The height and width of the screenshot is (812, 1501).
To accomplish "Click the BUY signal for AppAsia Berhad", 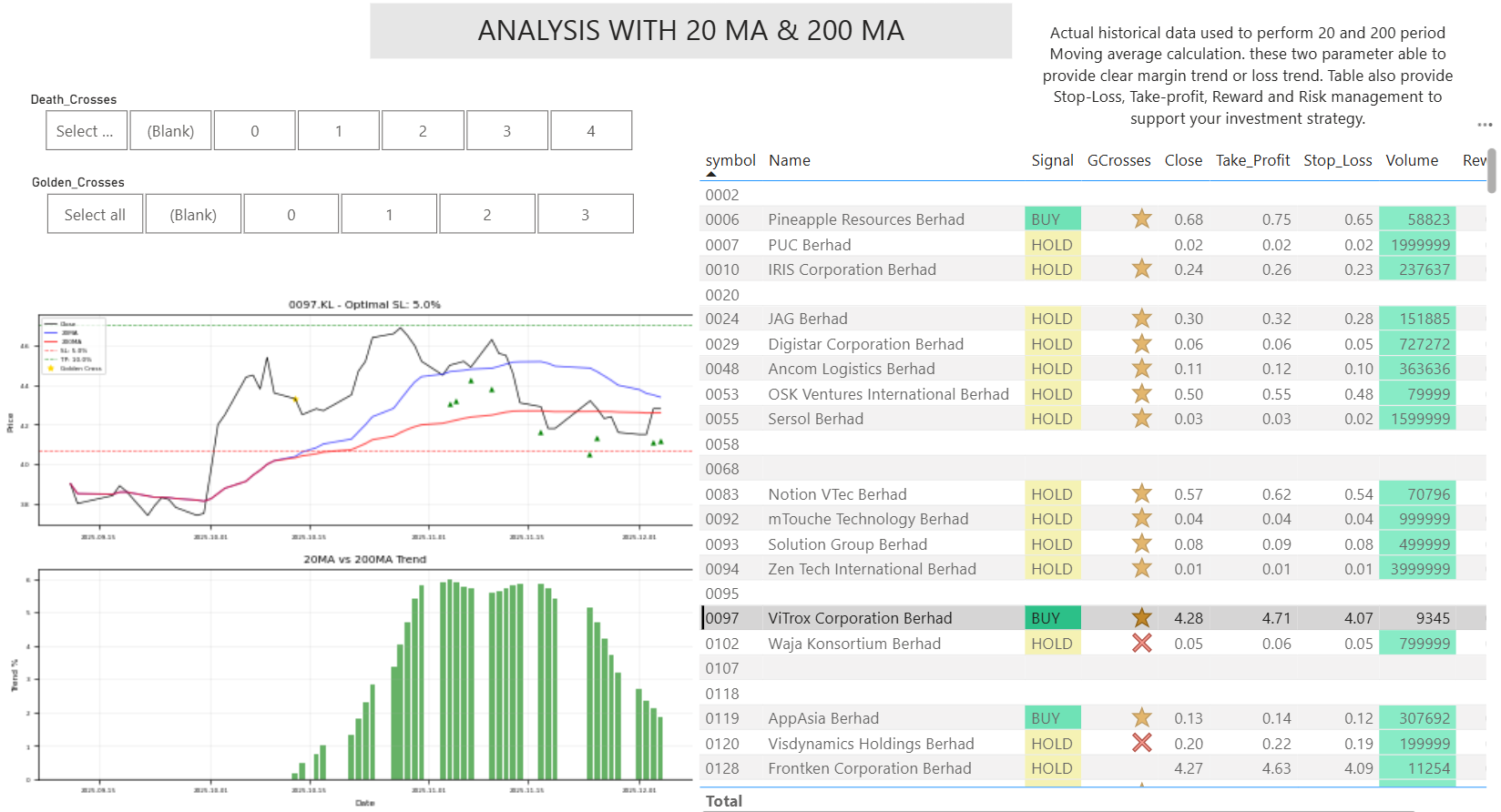I will pyautogui.click(x=1052, y=718).
